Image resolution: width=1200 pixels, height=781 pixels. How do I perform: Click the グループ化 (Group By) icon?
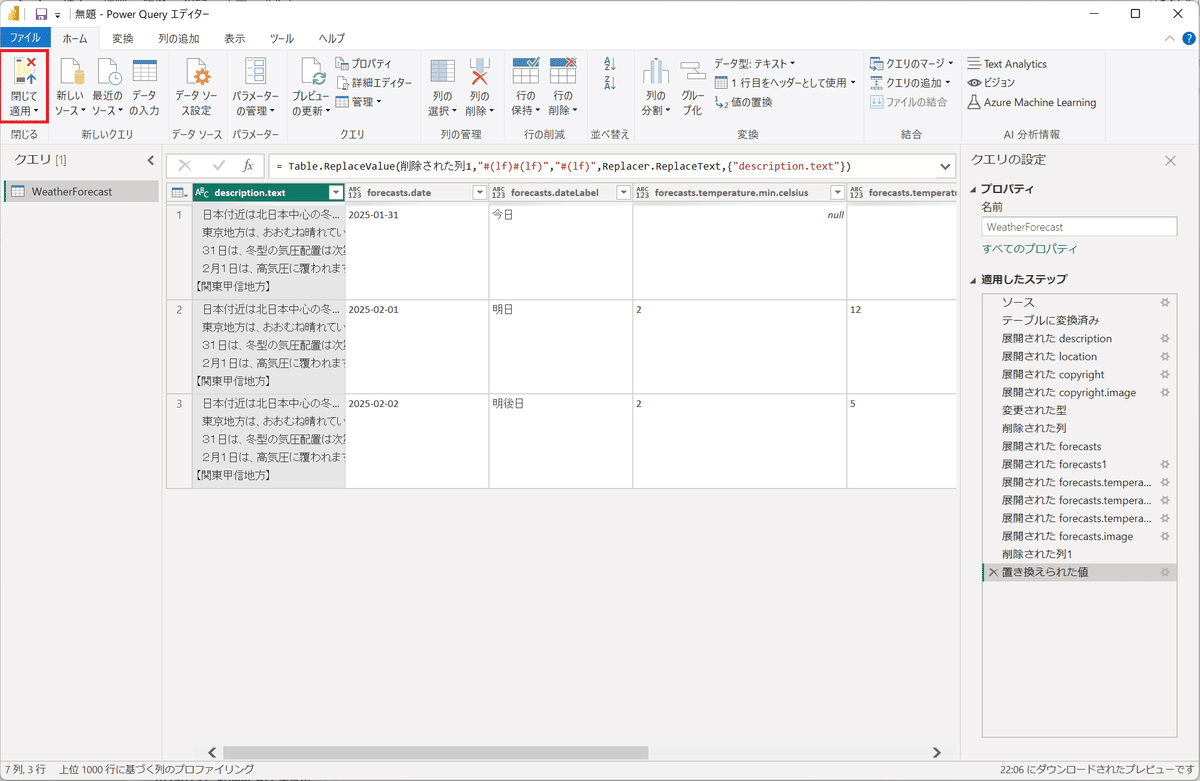693,72
